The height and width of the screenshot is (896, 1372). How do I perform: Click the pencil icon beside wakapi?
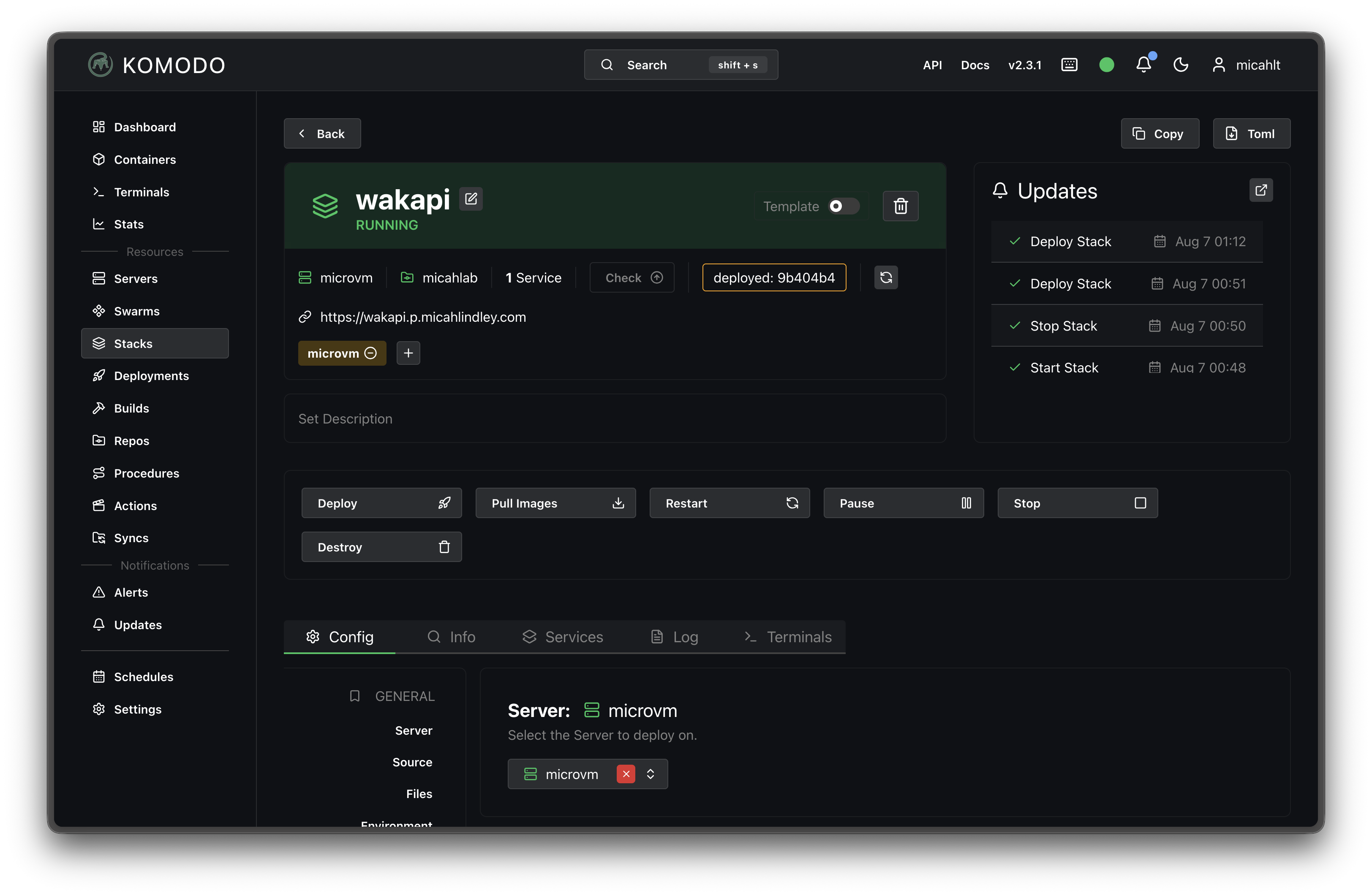(x=471, y=199)
